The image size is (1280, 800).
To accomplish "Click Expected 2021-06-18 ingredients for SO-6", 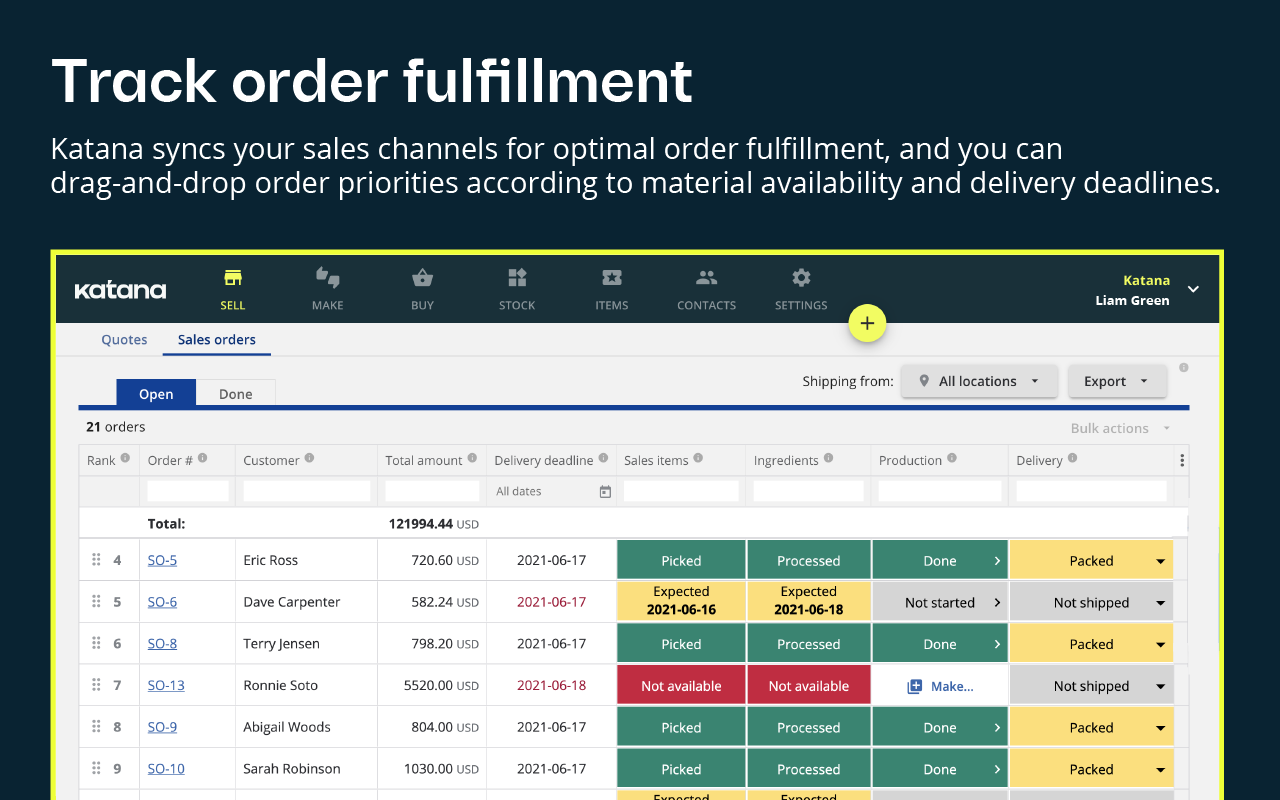I will tap(809, 602).
